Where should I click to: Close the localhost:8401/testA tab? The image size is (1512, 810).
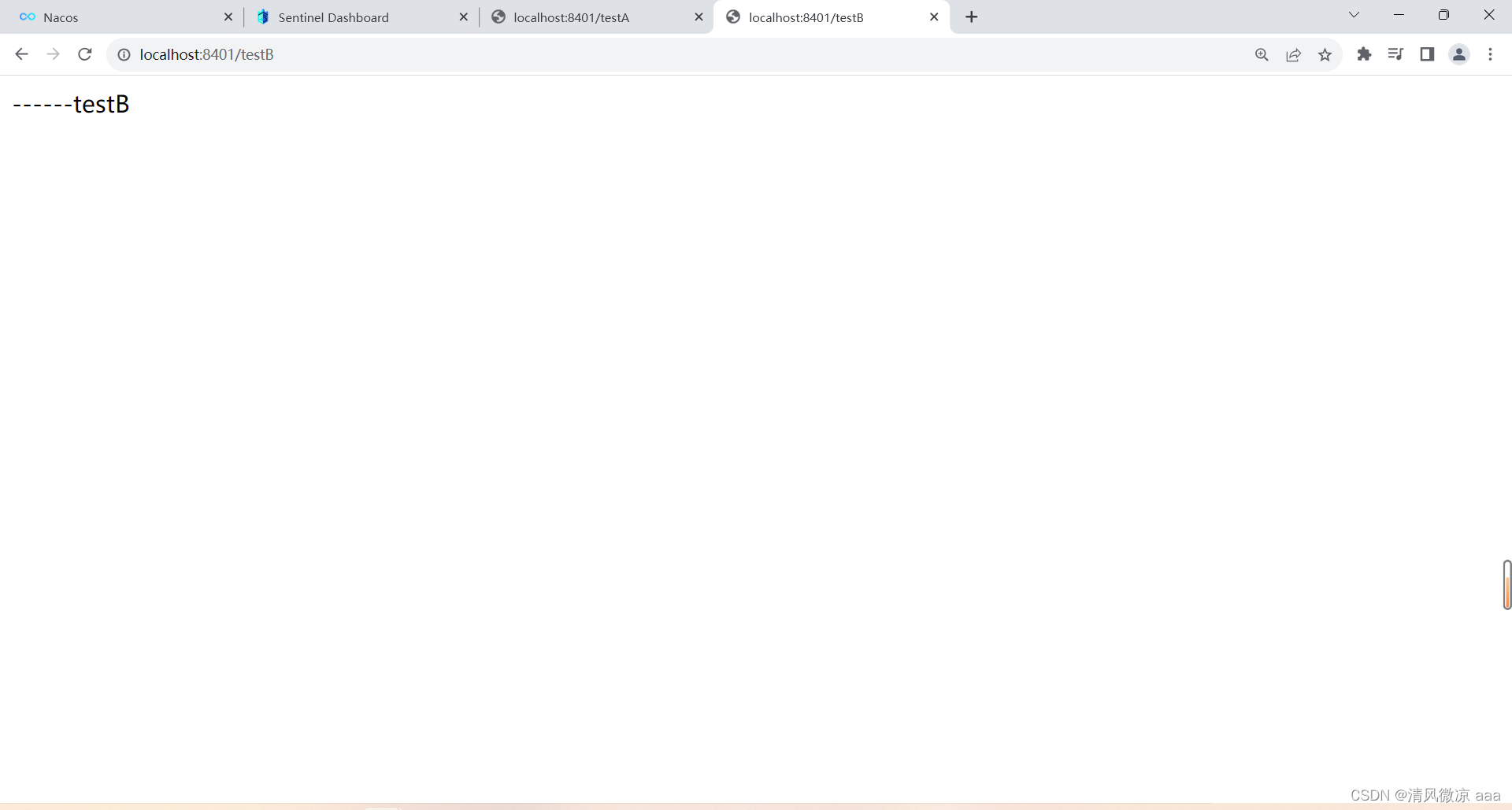coord(699,17)
